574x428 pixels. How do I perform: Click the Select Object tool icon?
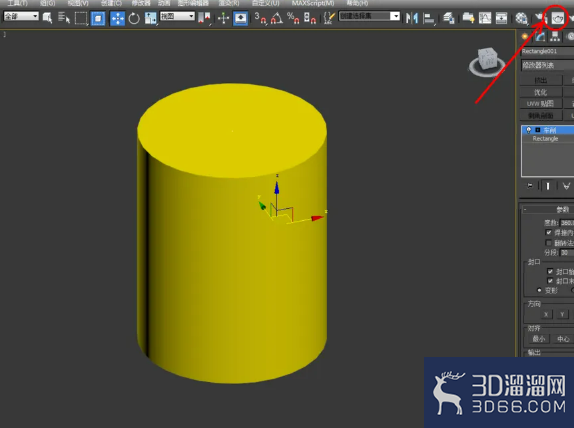pyautogui.click(x=47, y=18)
